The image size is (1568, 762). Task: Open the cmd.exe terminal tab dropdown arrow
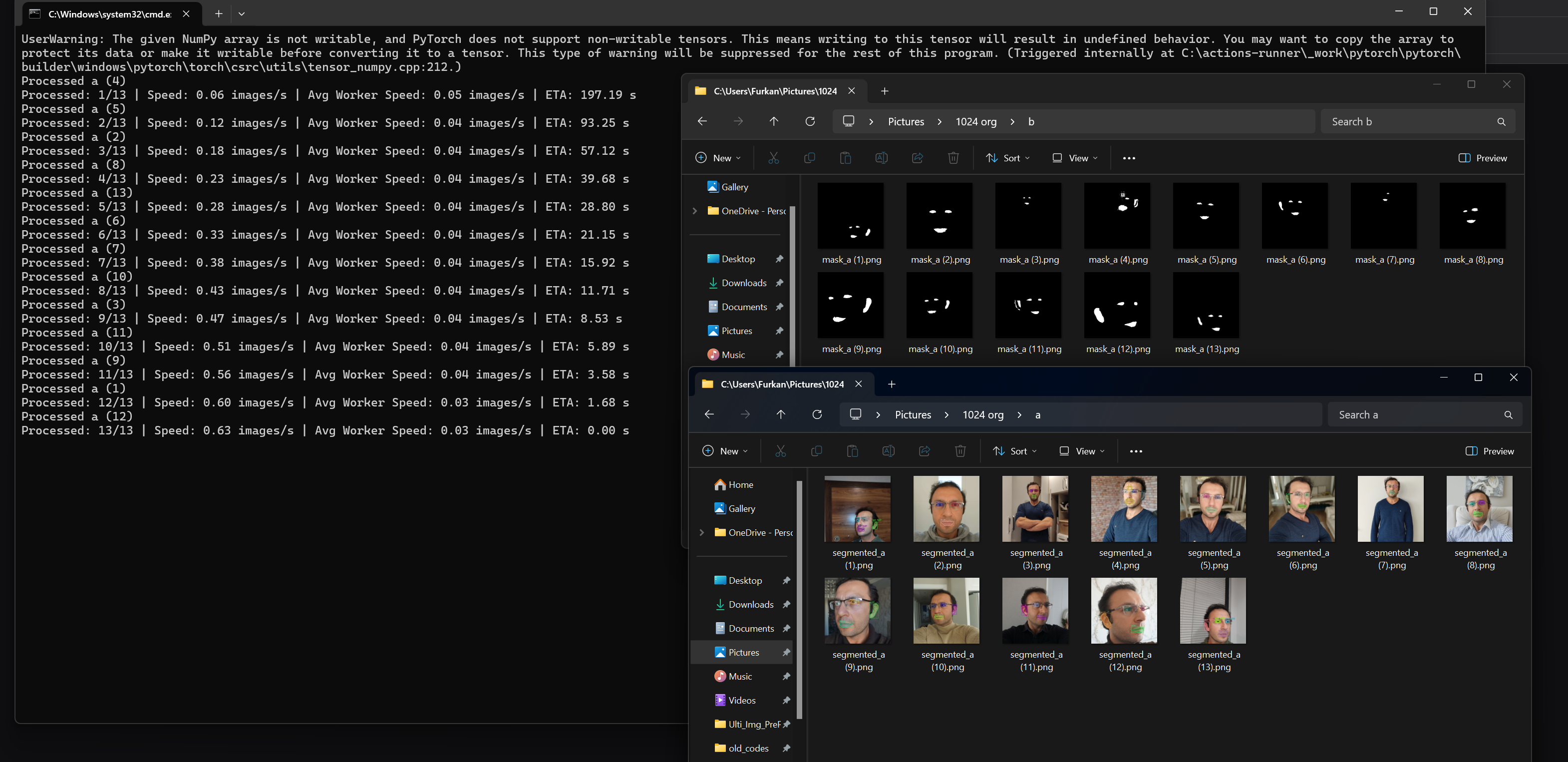tap(242, 13)
